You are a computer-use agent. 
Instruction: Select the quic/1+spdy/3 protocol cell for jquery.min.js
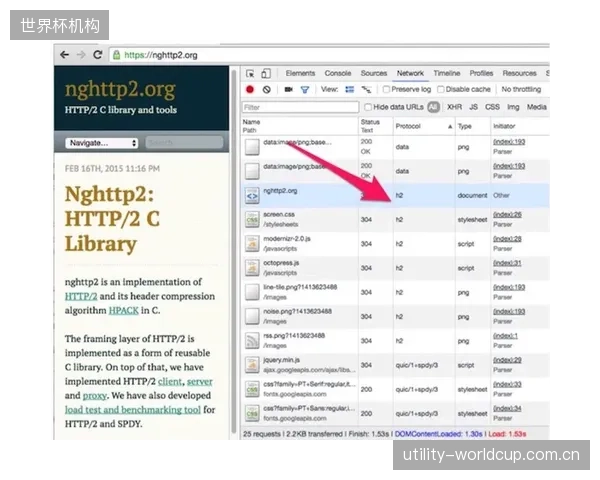(x=416, y=365)
